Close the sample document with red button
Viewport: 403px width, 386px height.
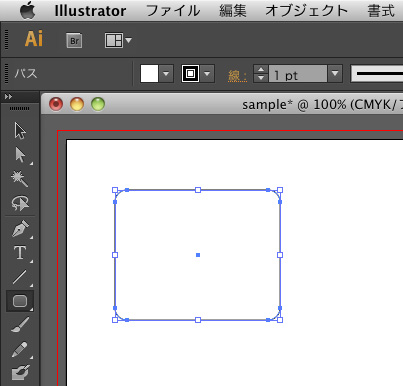[x=56, y=104]
